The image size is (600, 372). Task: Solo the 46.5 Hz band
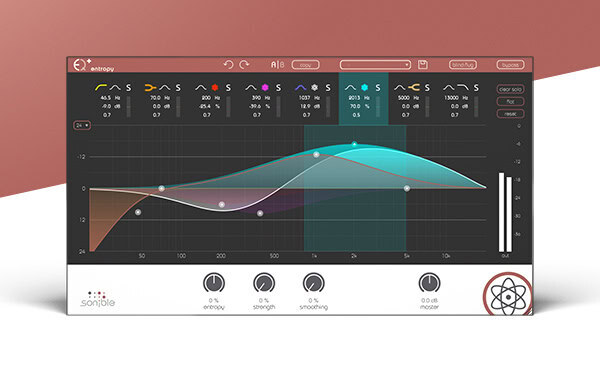pyautogui.click(x=129, y=88)
